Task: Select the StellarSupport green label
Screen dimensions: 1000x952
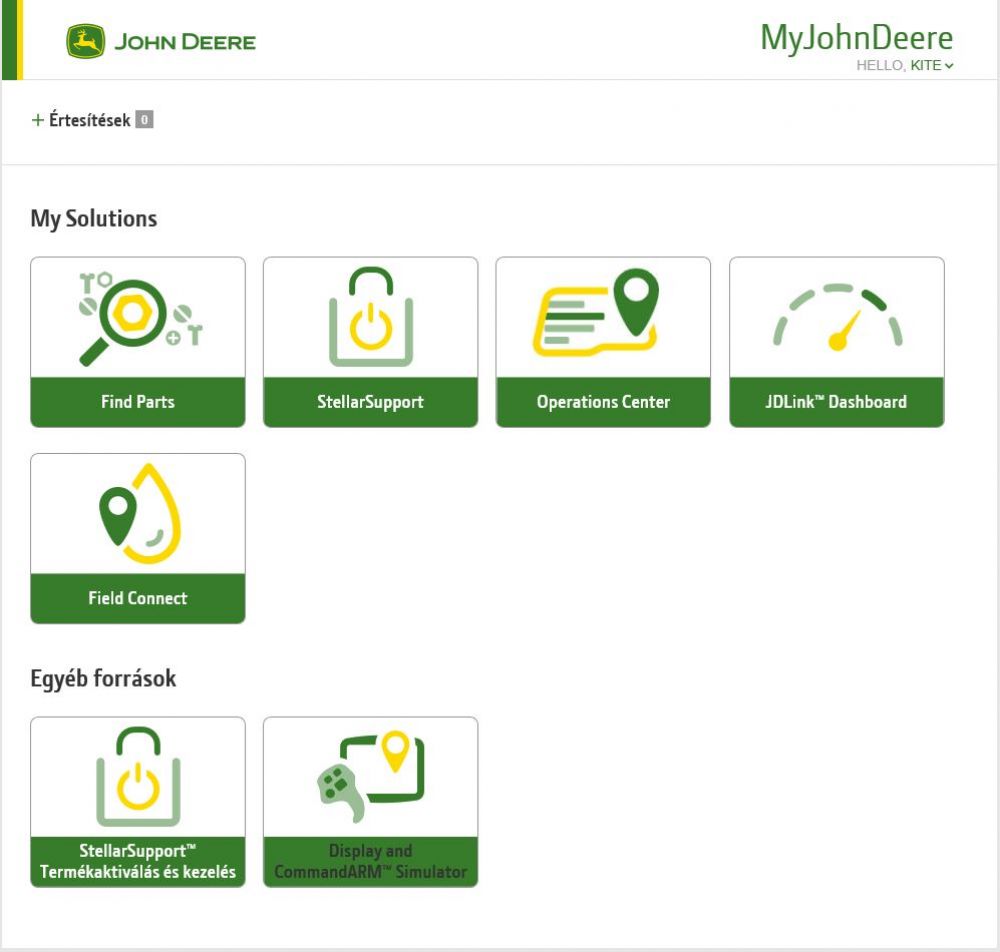Action: [x=371, y=402]
